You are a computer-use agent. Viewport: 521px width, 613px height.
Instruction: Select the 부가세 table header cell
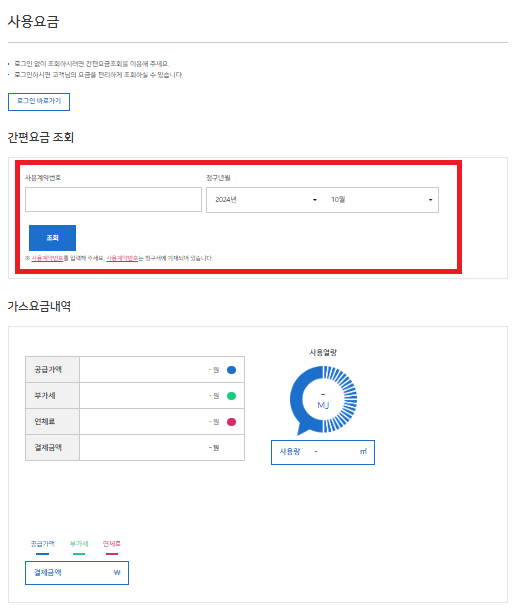point(52,396)
